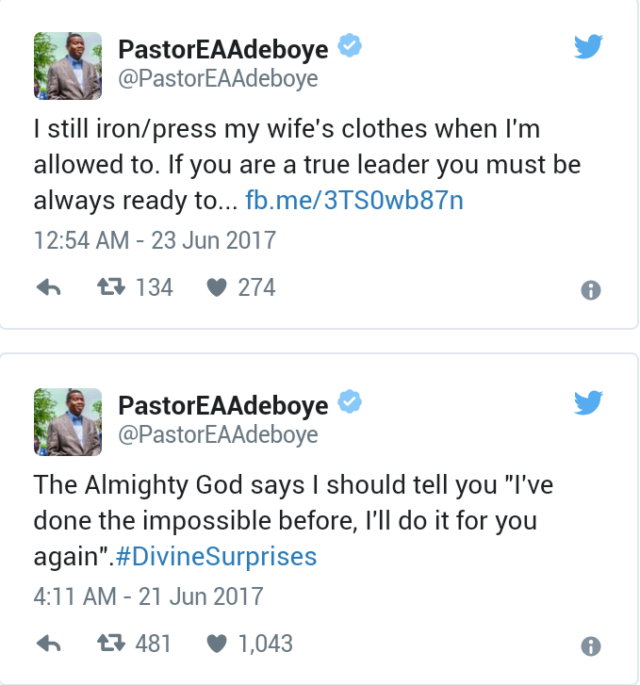The image size is (640, 685).
Task: Open the #DivineSurprises hashtag
Action: pos(216,557)
